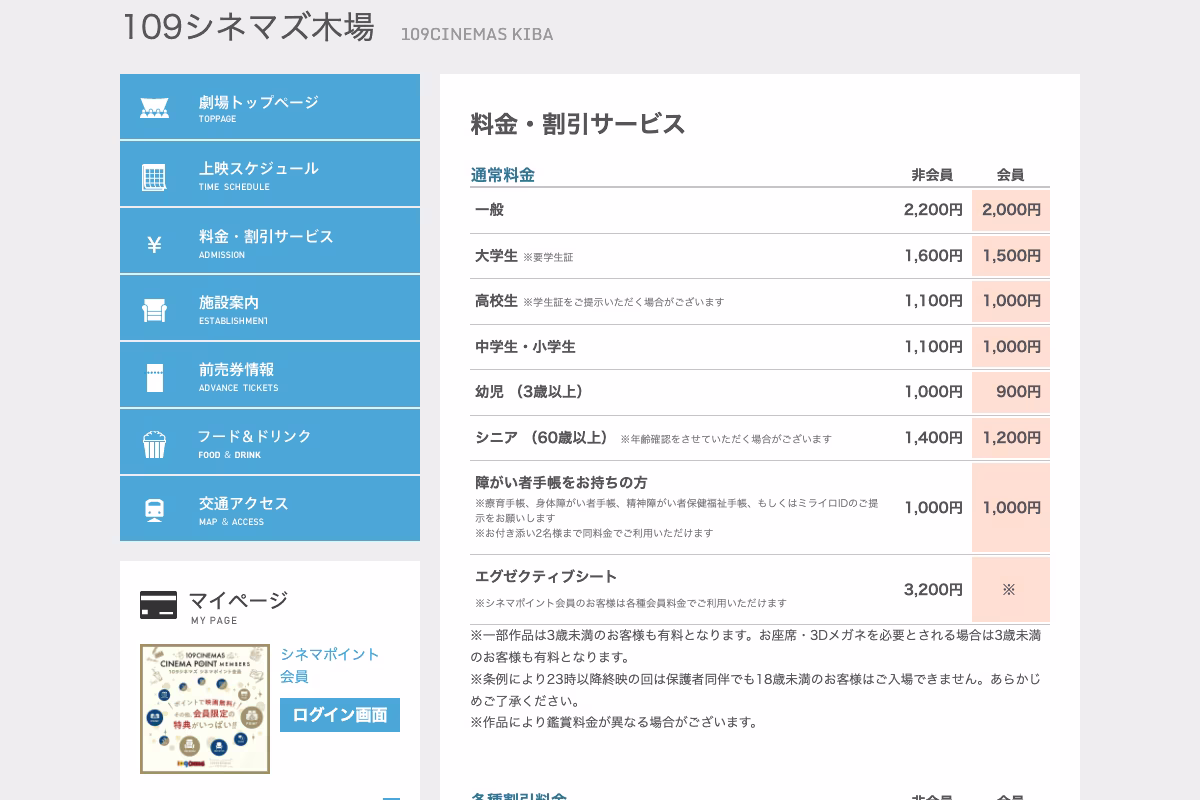
Task: Select the シニア(60歳以上) row label
Action: pos(542,438)
